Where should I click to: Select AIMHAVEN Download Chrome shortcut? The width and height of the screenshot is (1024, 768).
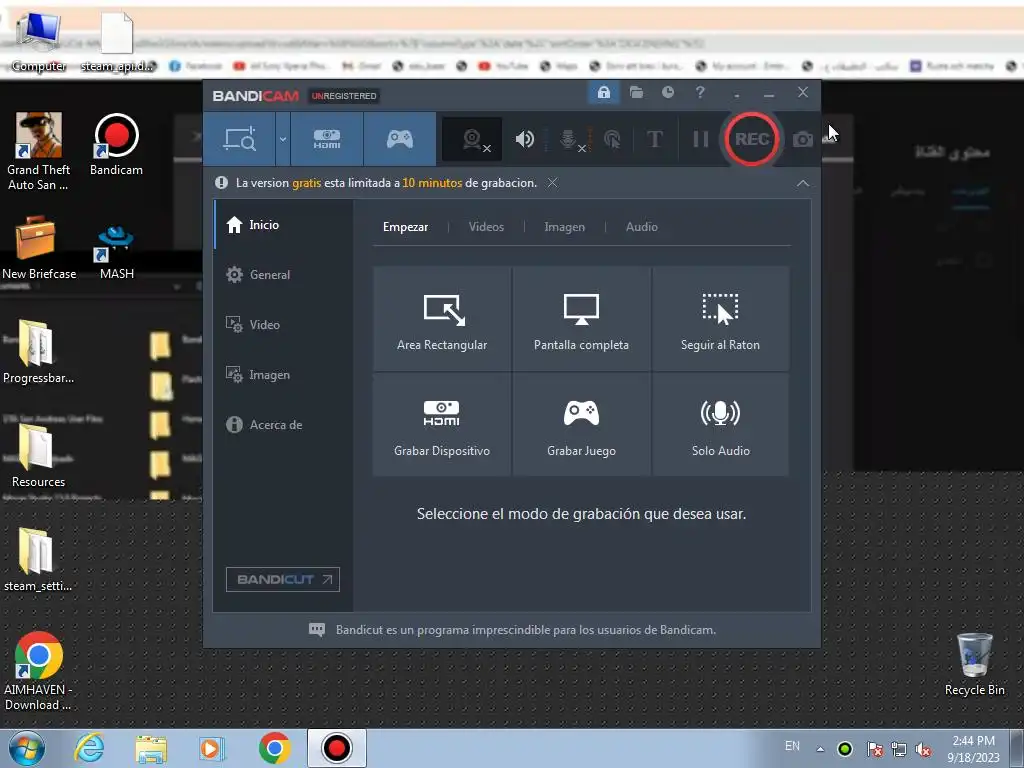point(38,671)
